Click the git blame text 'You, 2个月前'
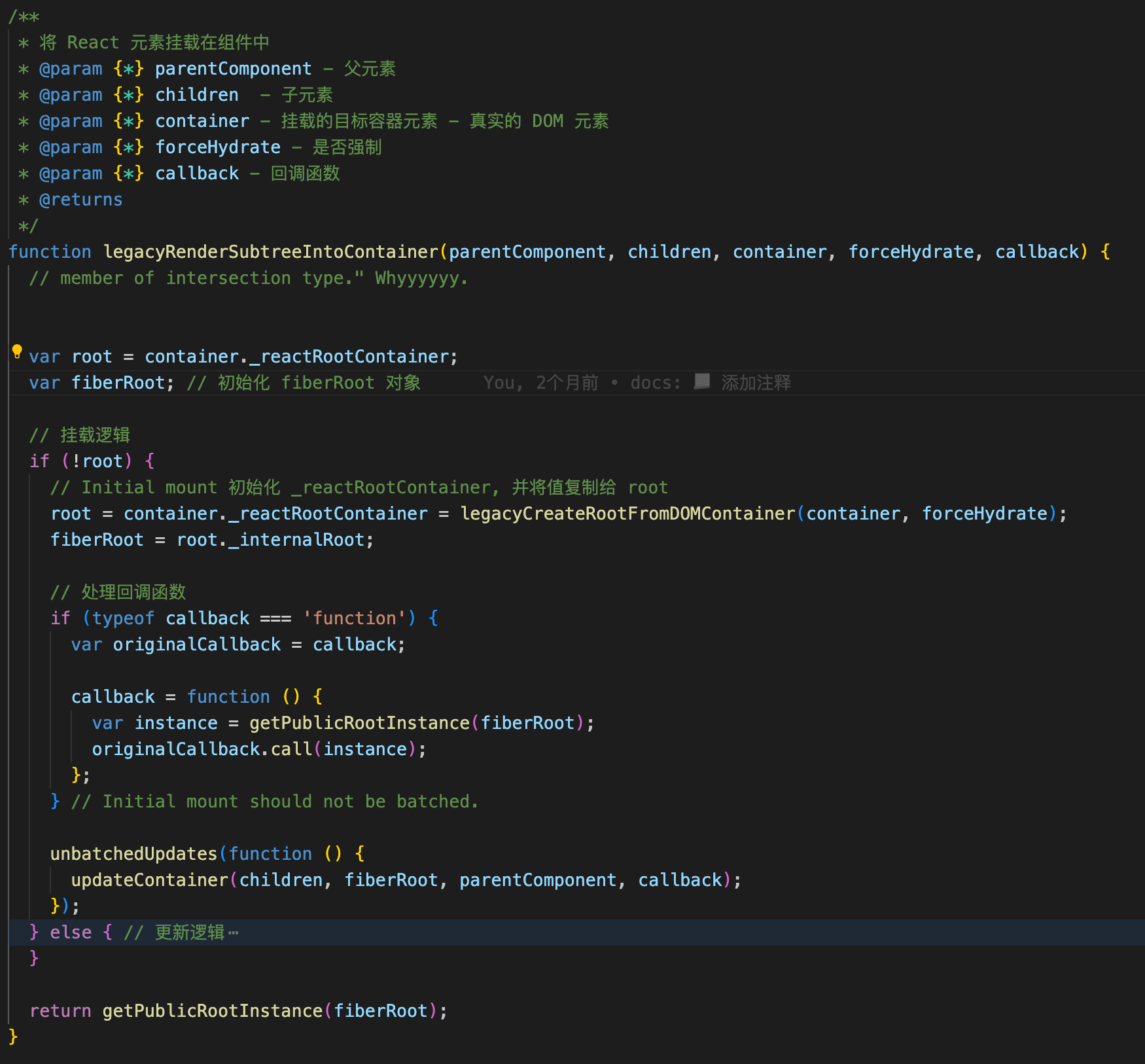Image resolution: width=1145 pixels, height=1064 pixels. tap(540, 383)
